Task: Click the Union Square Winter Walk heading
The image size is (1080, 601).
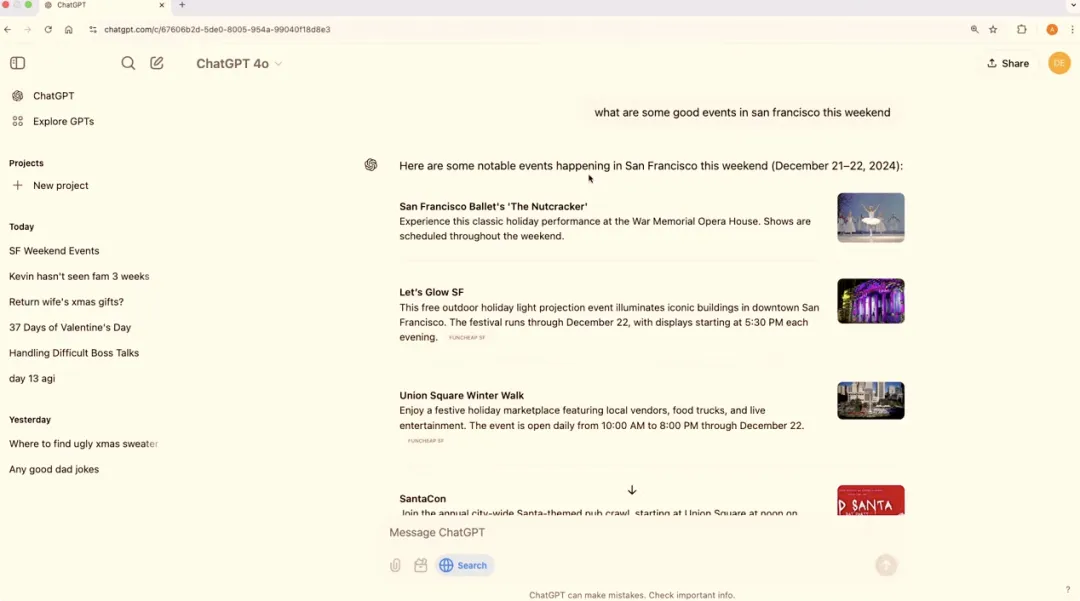Action: click(x=461, y=395)
